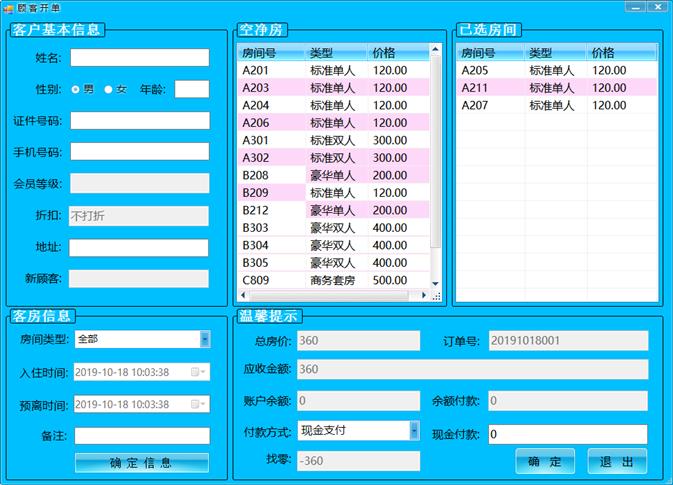Open the 预离时间 date picker dropdown
The height and width of the screenshot is (485, 673).
point(204,405)
